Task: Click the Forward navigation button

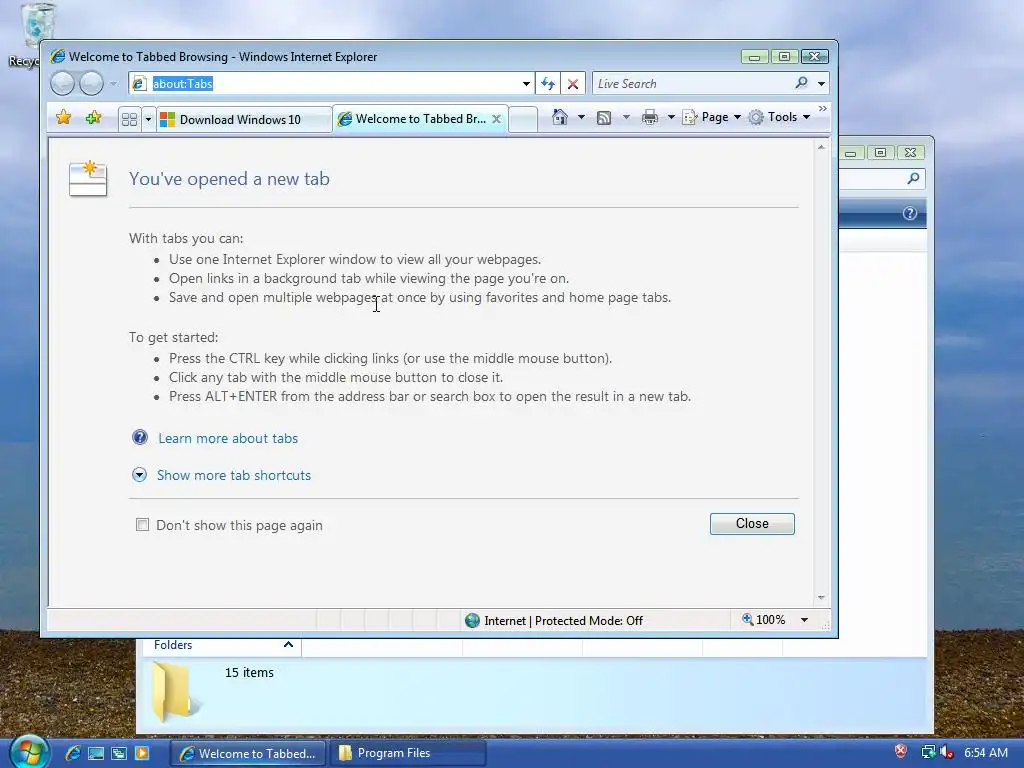Action: (x=91, y=84)
